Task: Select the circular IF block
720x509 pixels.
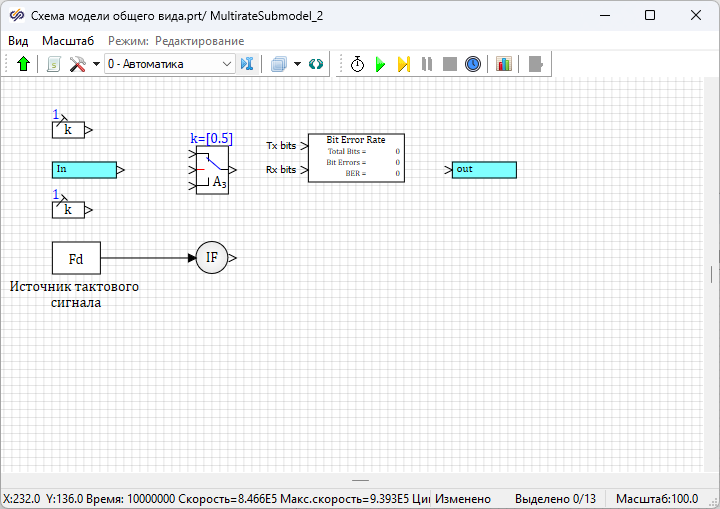Action: point(211,258)
